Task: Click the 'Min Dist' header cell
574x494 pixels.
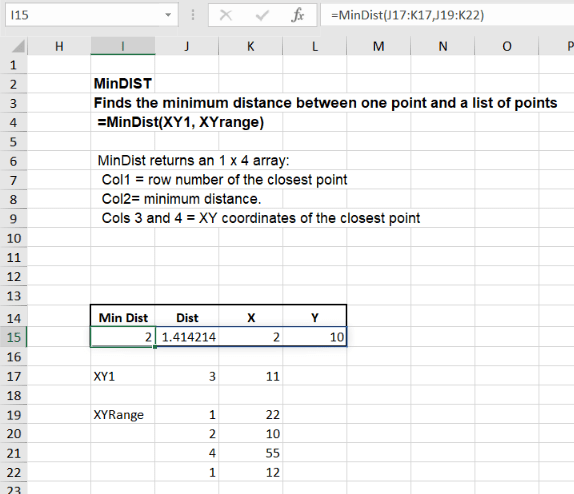Action: pos(123,317)
